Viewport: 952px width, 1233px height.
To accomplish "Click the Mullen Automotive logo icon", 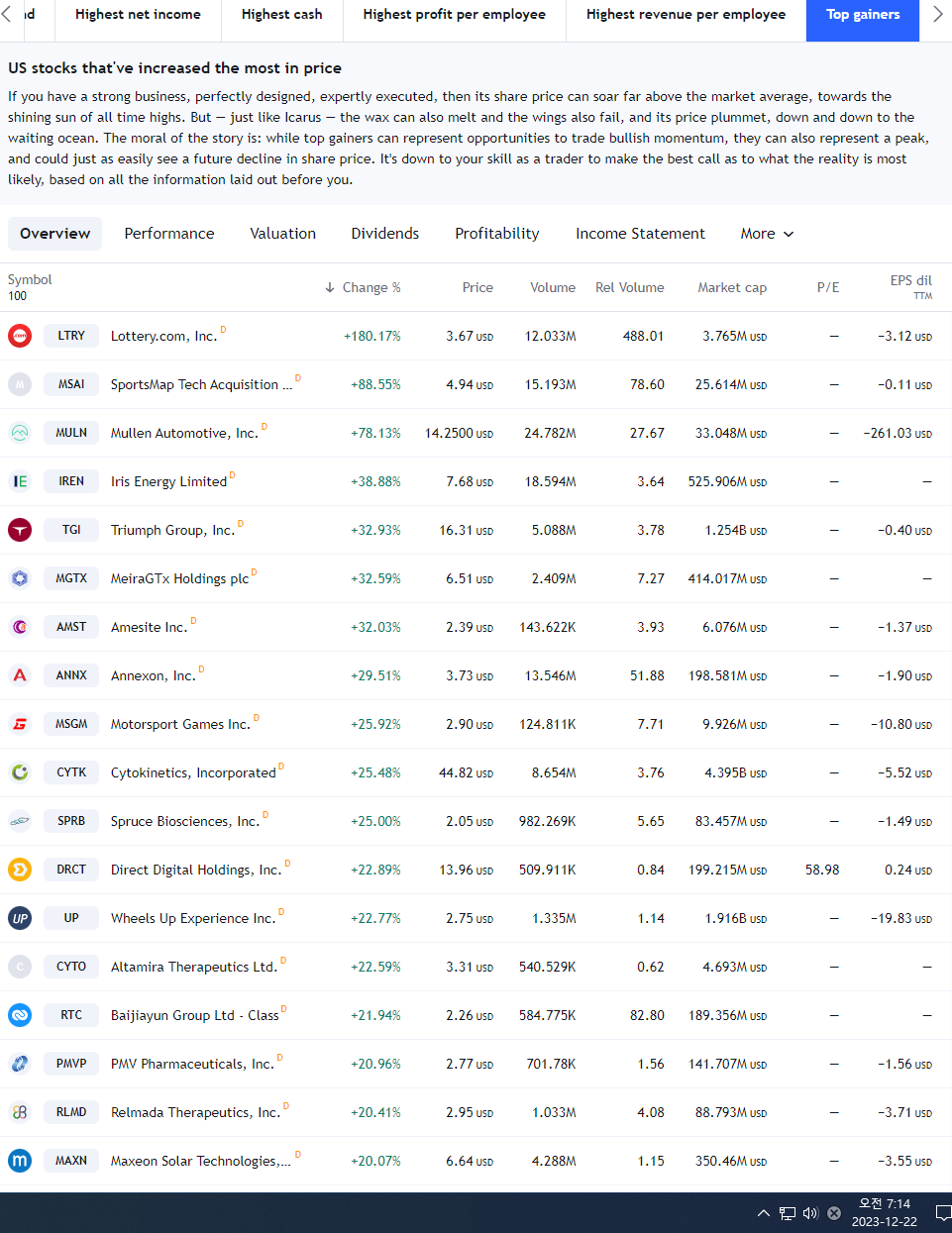I will pyautogui.click(x=20, y=433).
